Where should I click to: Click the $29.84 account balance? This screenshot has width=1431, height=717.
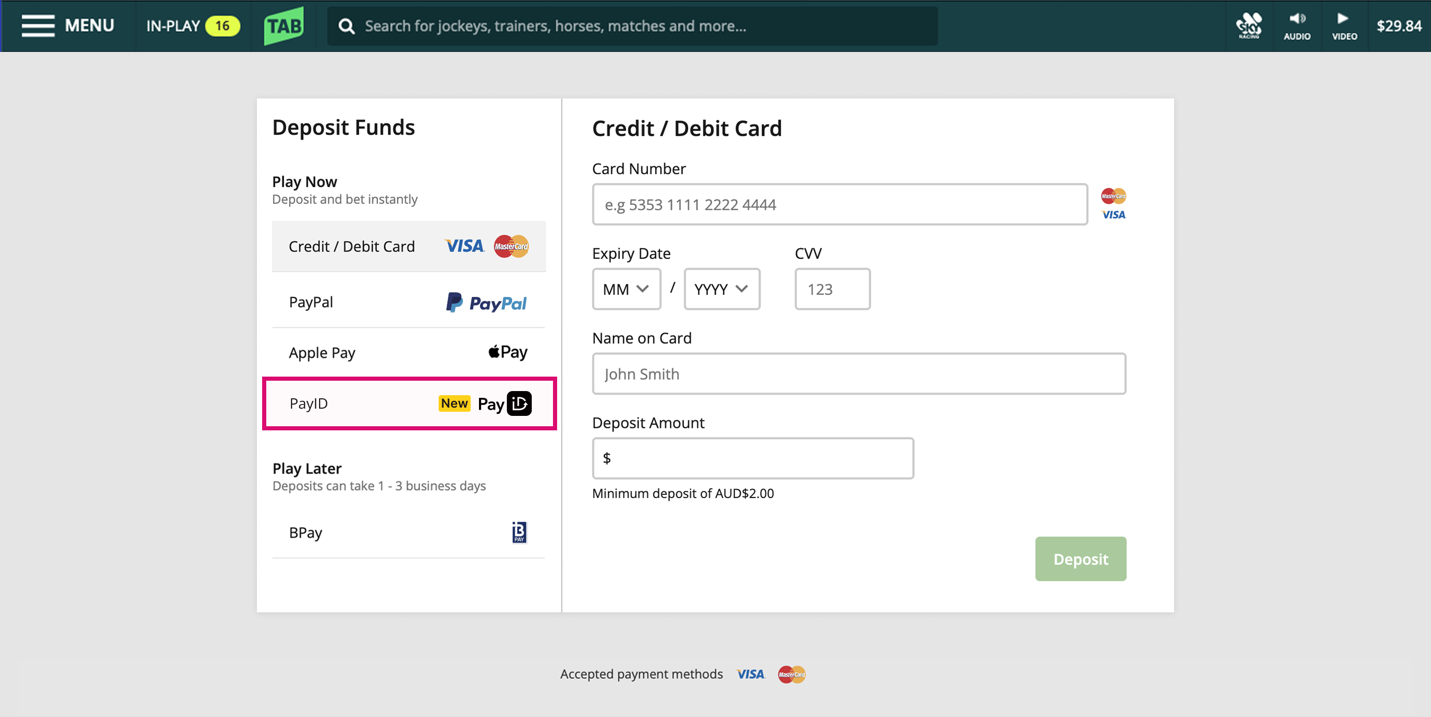1398,26
